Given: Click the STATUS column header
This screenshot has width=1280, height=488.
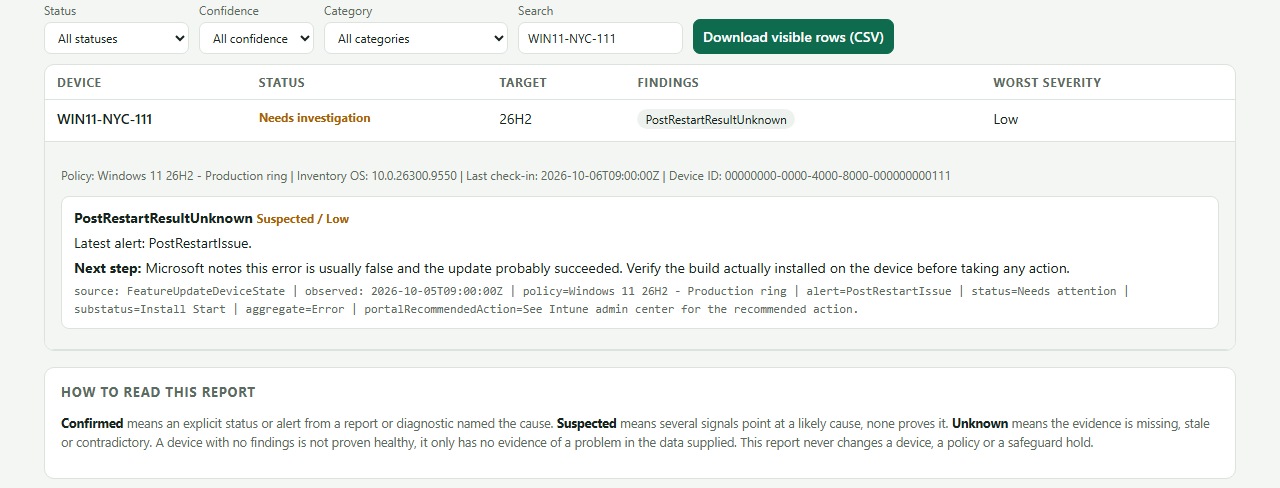Looking at the screenshot, I should (282, 83).
